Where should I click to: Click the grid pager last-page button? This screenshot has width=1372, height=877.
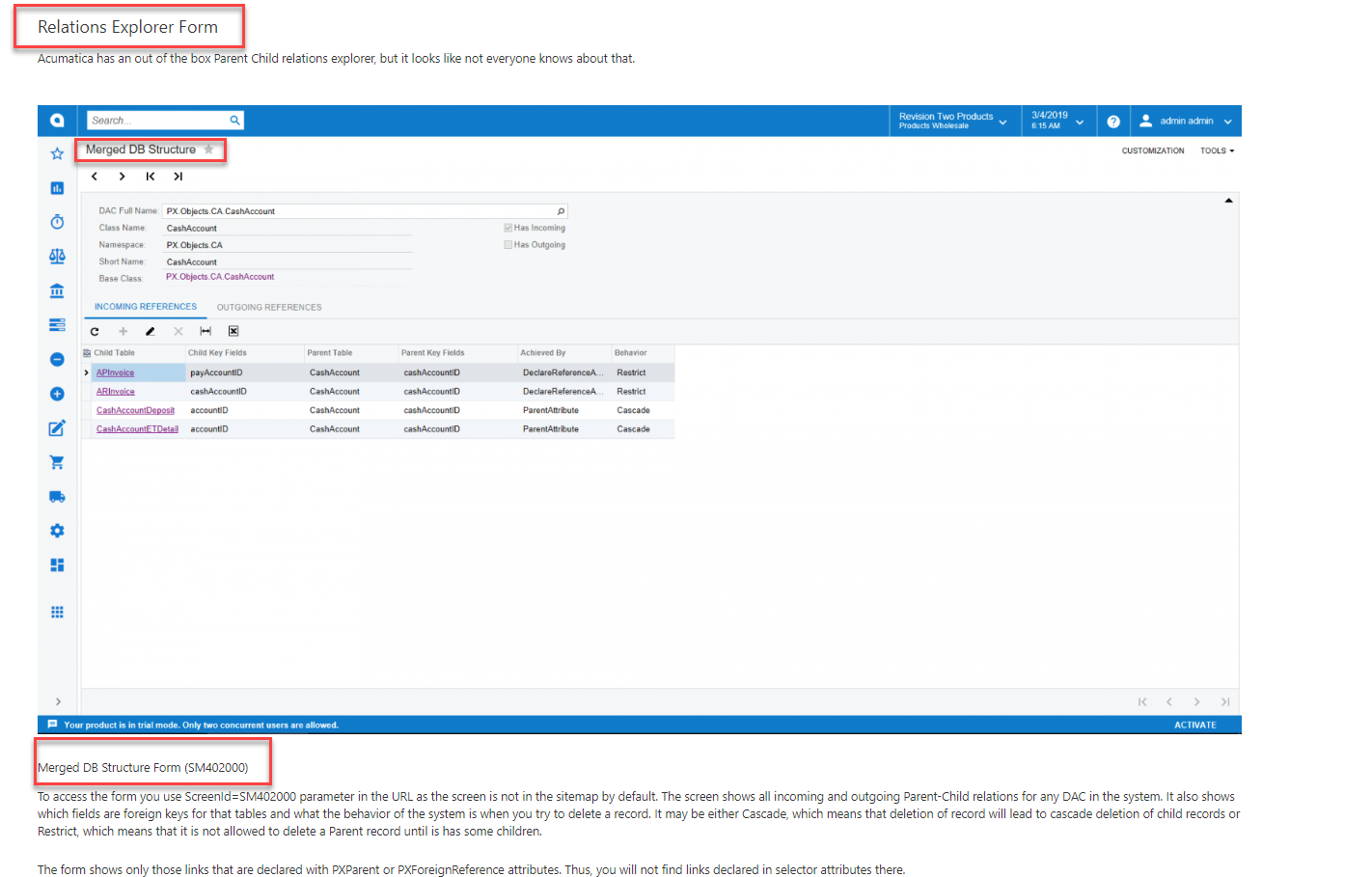[1225, 701]
